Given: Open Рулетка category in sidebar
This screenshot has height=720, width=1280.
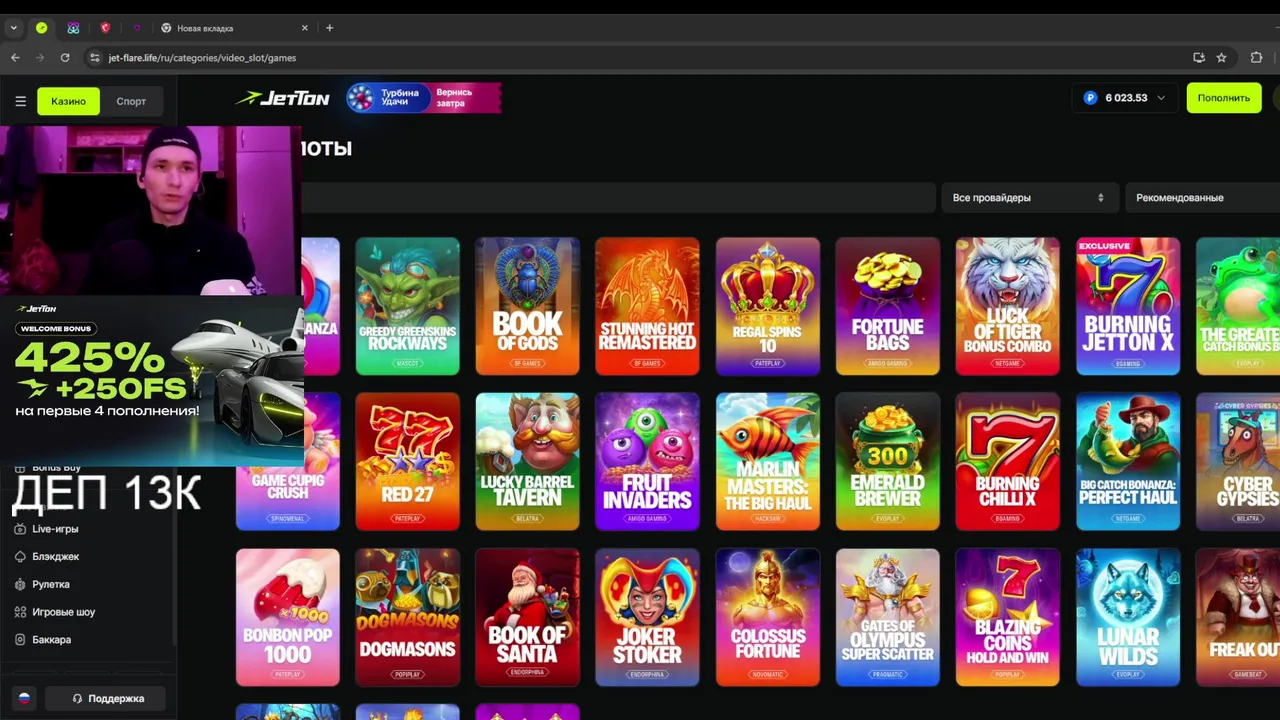Looking at the screenshot, I should click(51, 584).
